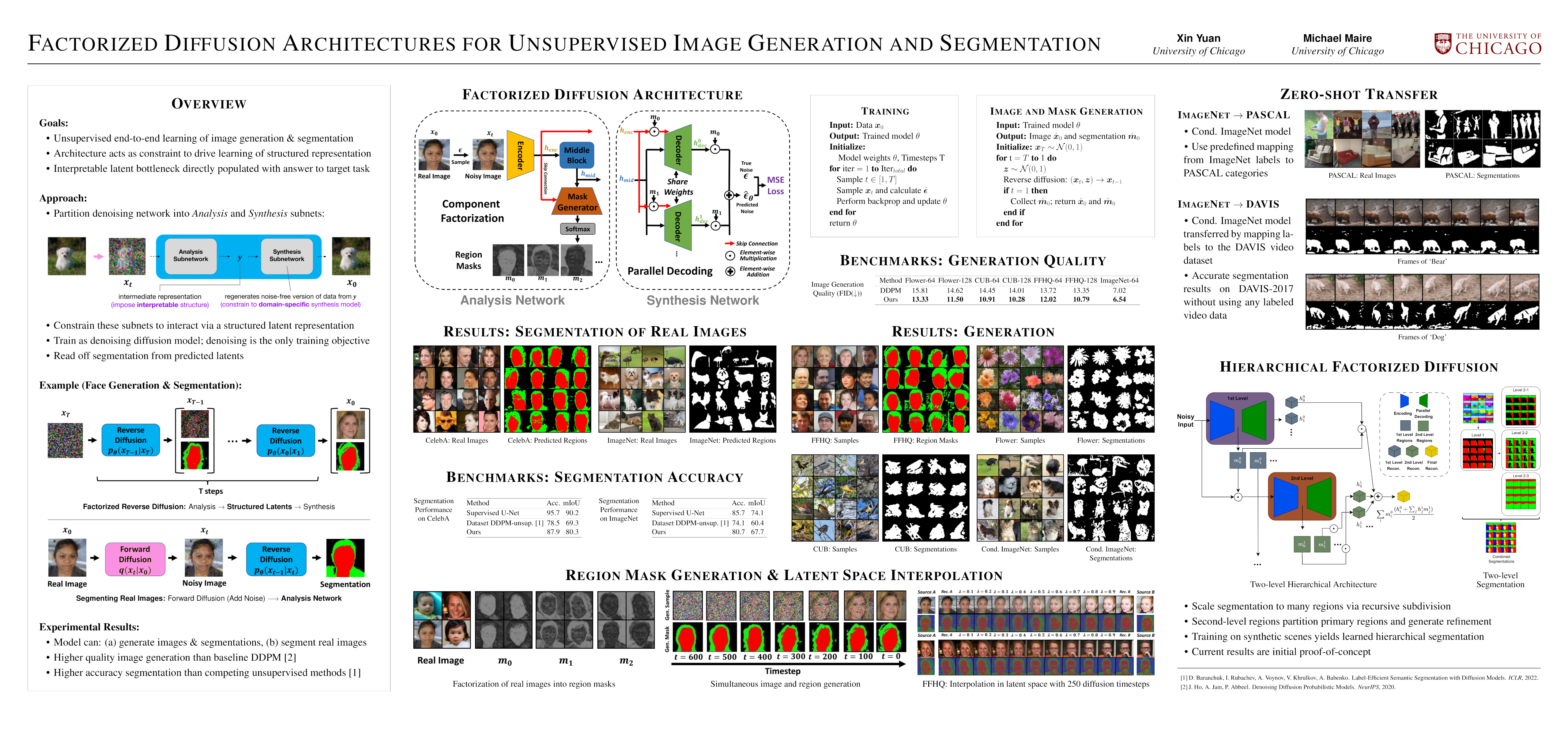Viewport: 1568px width, 732px height.
Task: Click the orange Mask Generator block
Action: click(x=577, y=202)
